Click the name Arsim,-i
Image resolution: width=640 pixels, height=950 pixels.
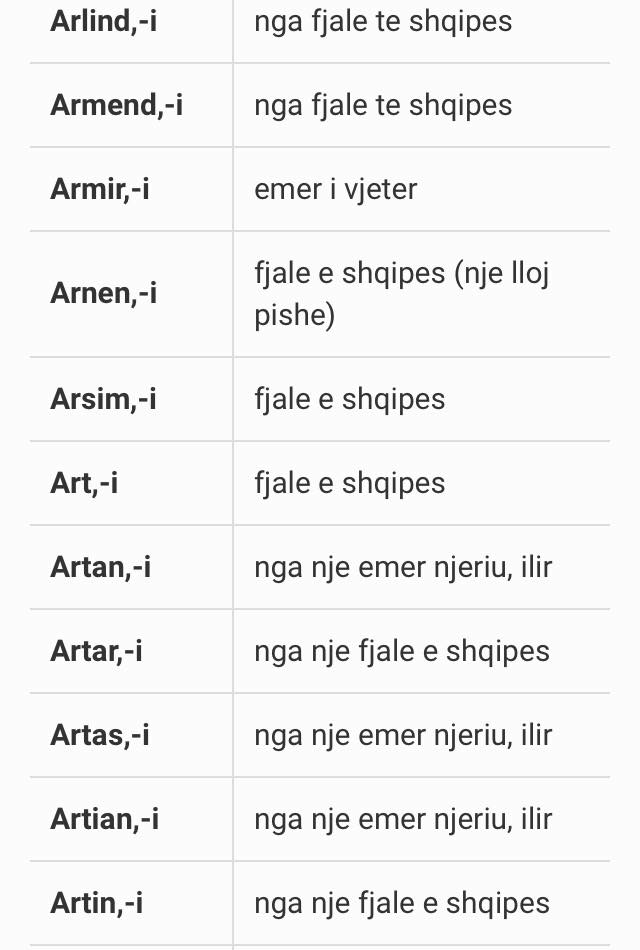click(x=104, y=399)
